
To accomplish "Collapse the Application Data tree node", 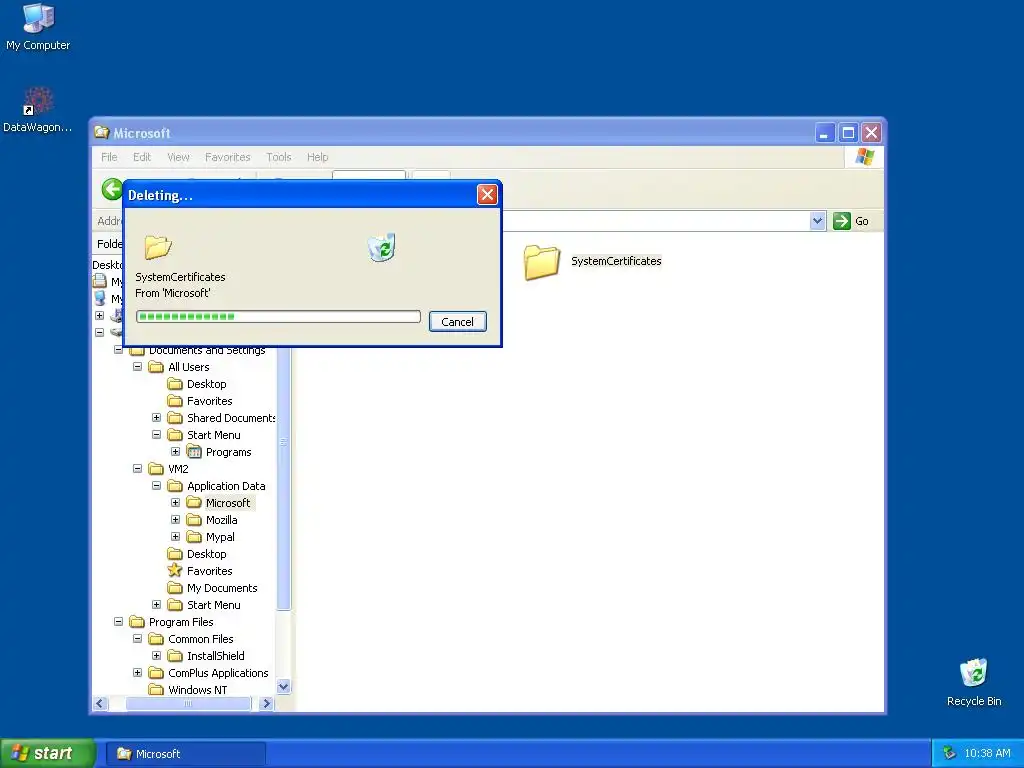I will [x=156, y=485].
